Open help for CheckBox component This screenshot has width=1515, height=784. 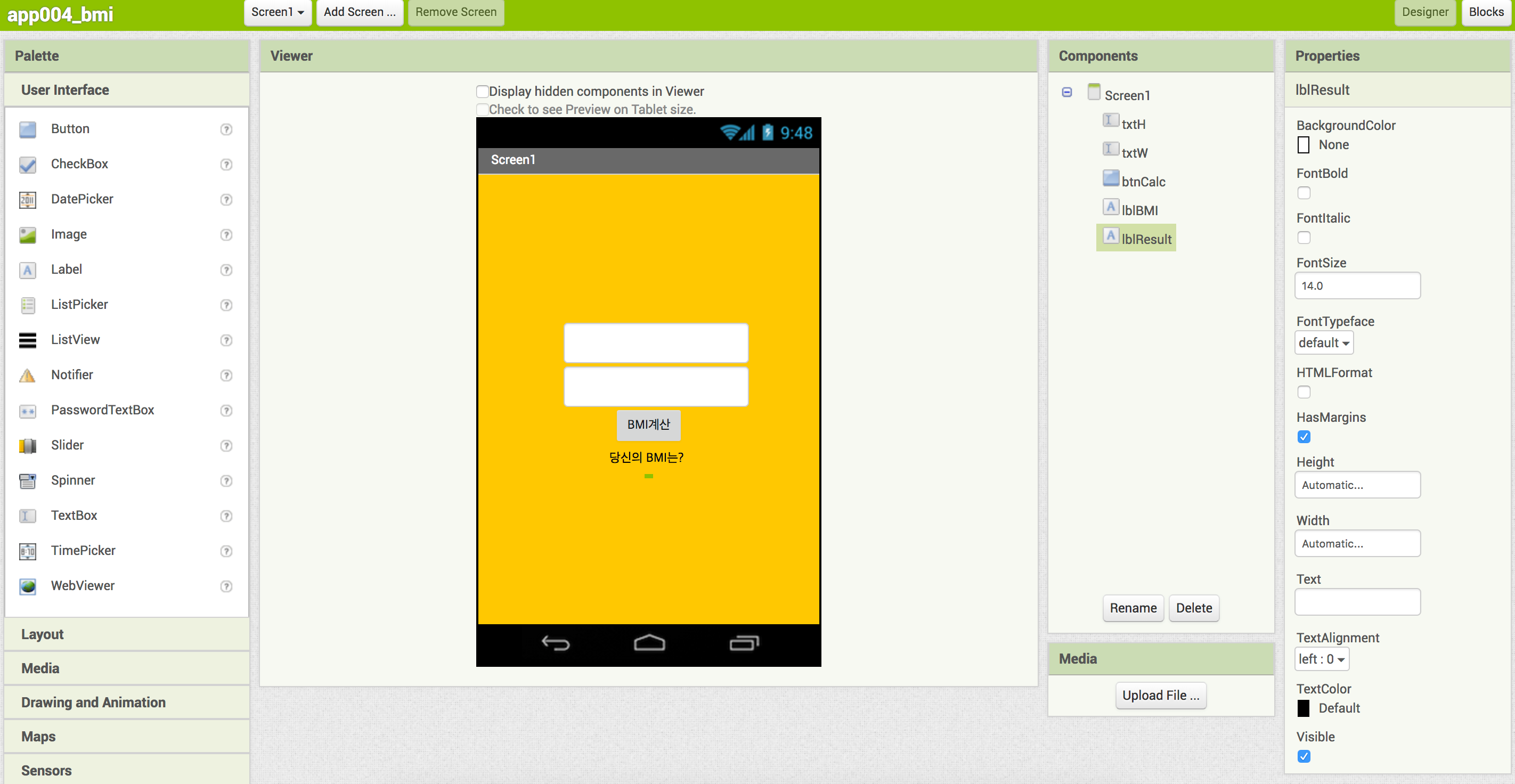(226, 165)
